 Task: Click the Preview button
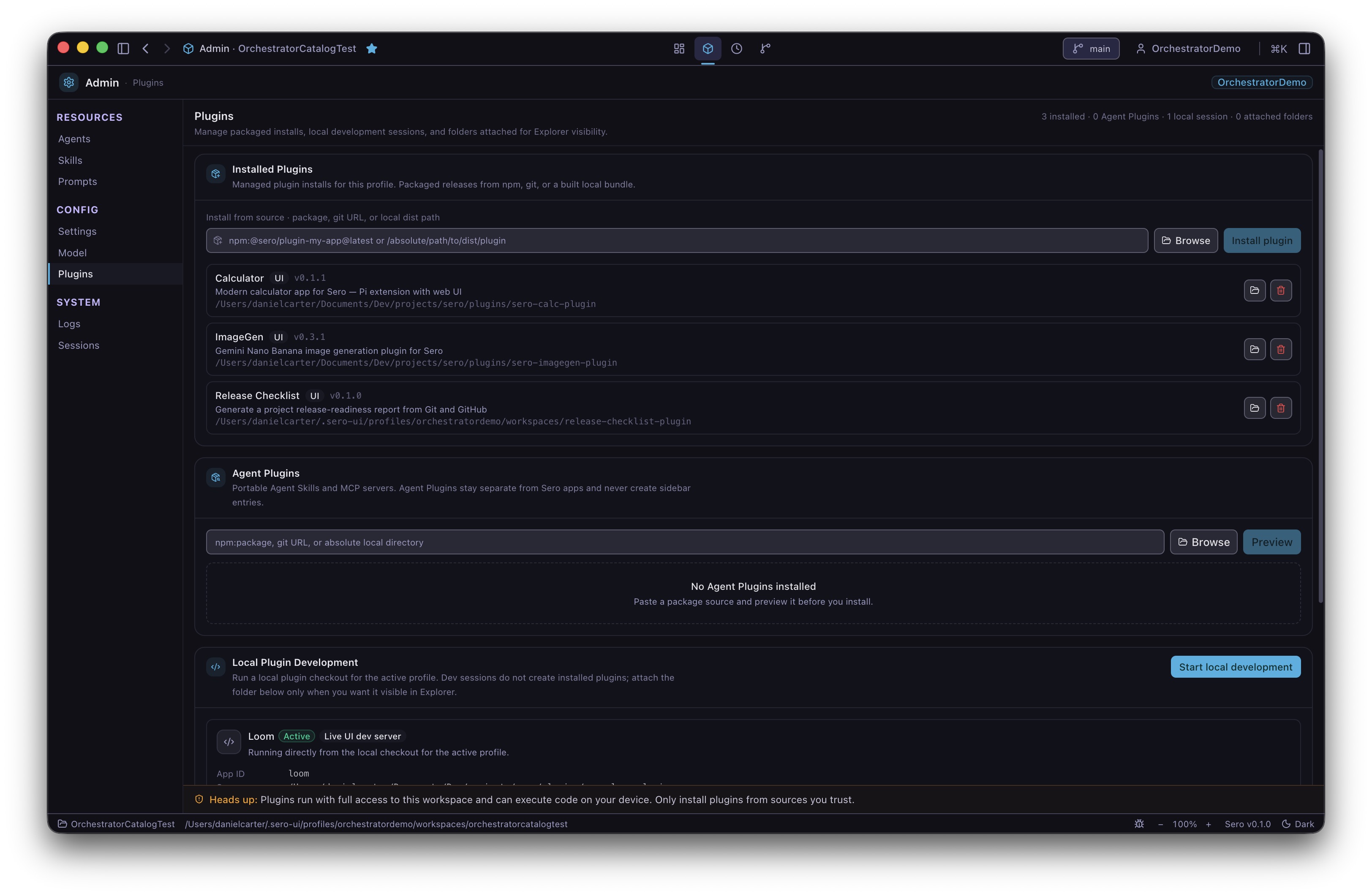(x=1271, y=542)
